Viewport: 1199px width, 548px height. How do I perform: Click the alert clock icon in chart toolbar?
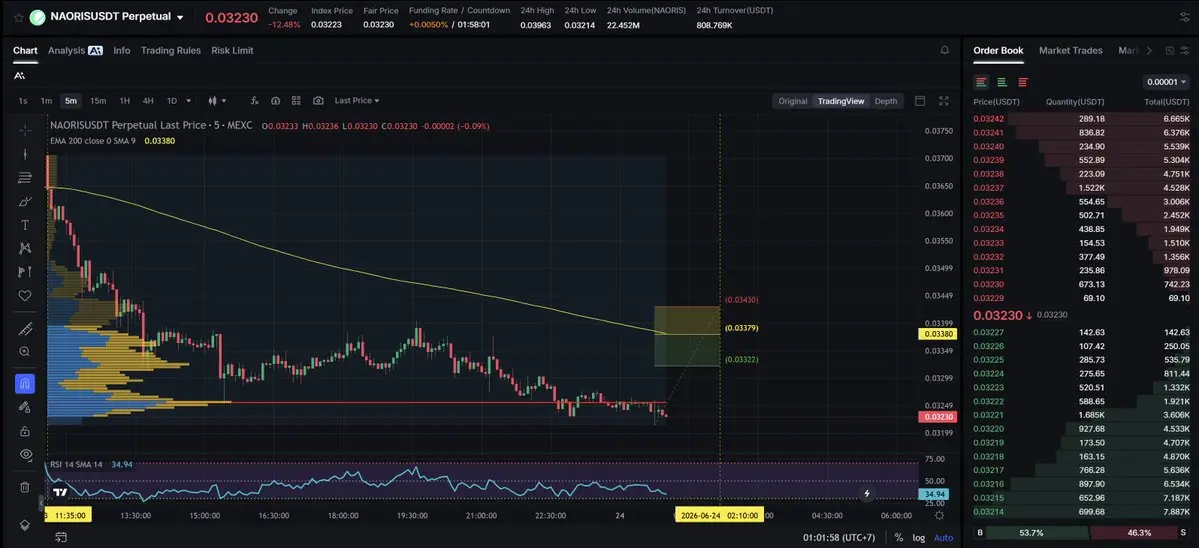[x=275, y=101]
